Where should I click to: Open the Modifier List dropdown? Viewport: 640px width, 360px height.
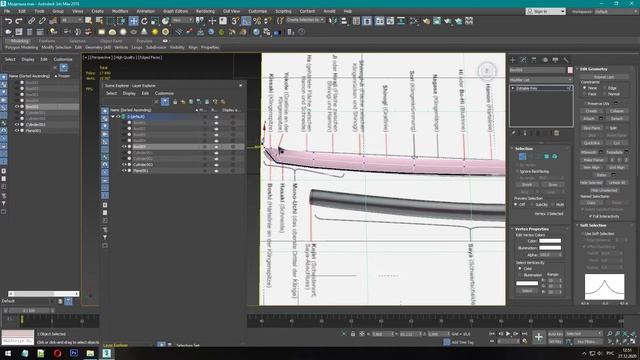point(541,80)
